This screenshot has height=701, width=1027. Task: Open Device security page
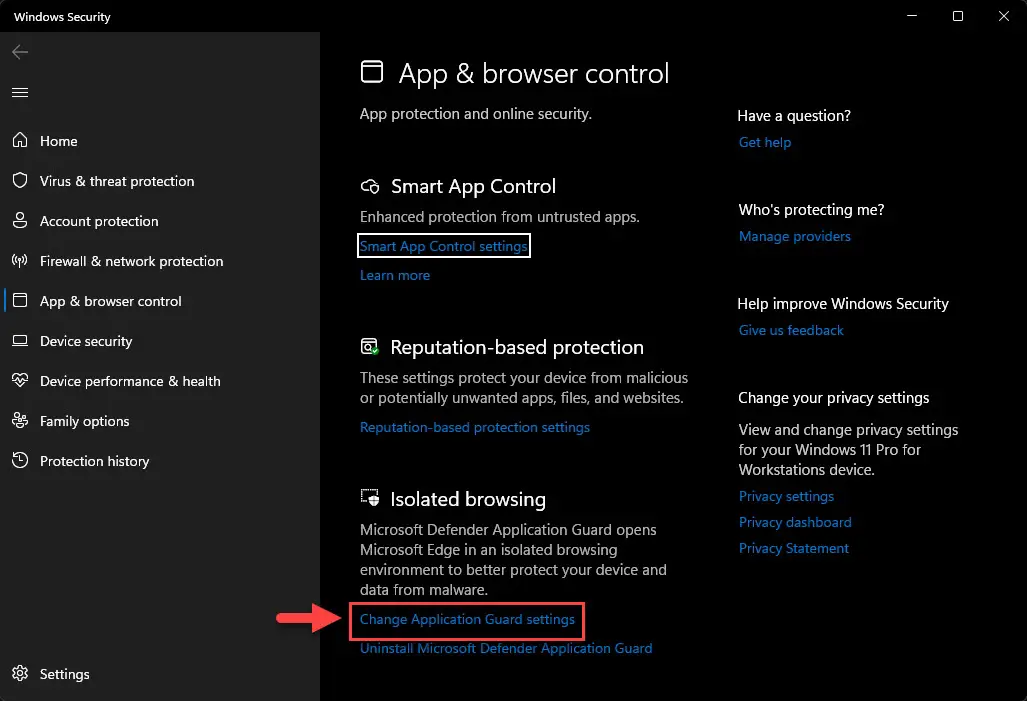pos(86,341)
